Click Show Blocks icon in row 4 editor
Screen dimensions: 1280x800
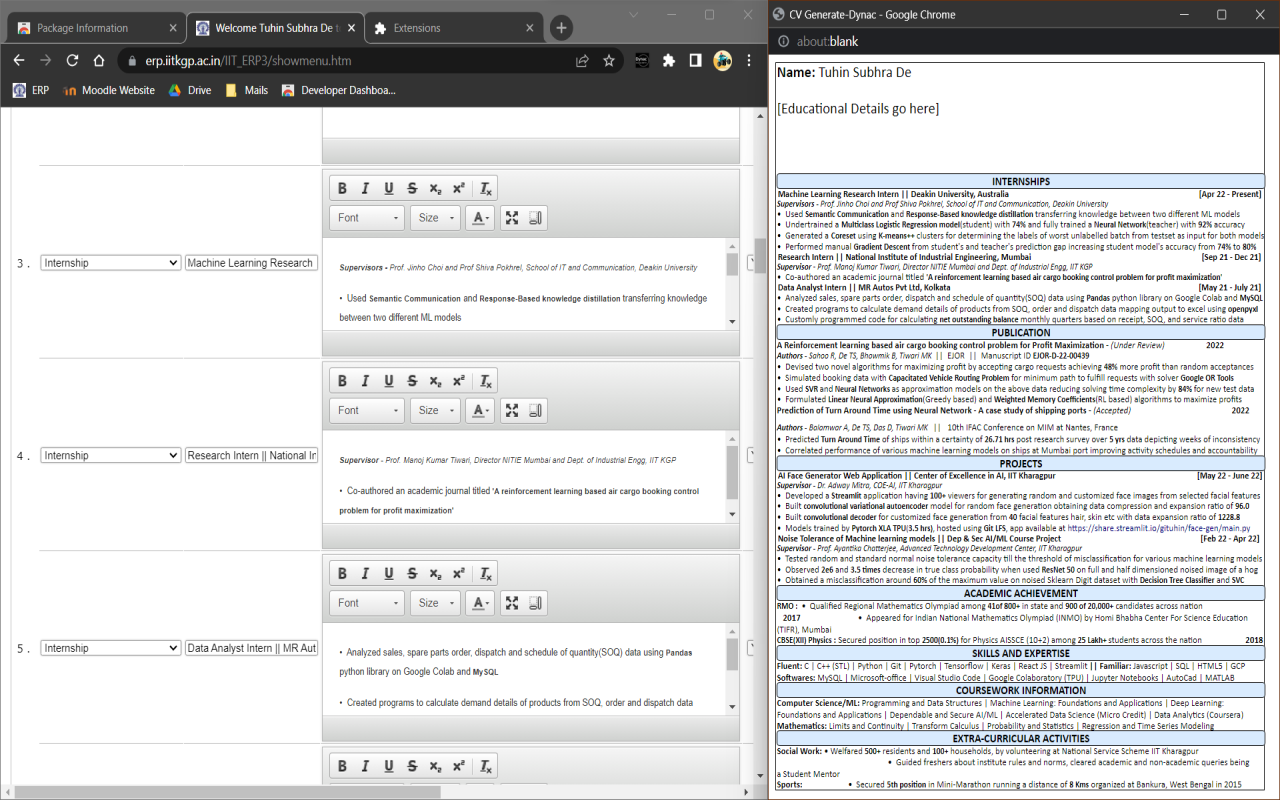[x=536, y=410]
